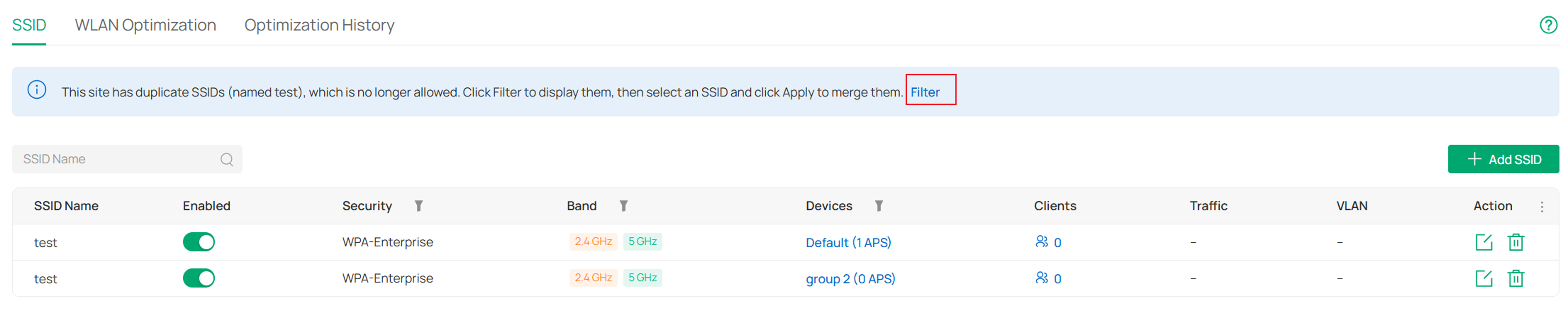The image size is (1568, 311).
Task: Click the Filter link in the banner
Action: click(925, 92)
